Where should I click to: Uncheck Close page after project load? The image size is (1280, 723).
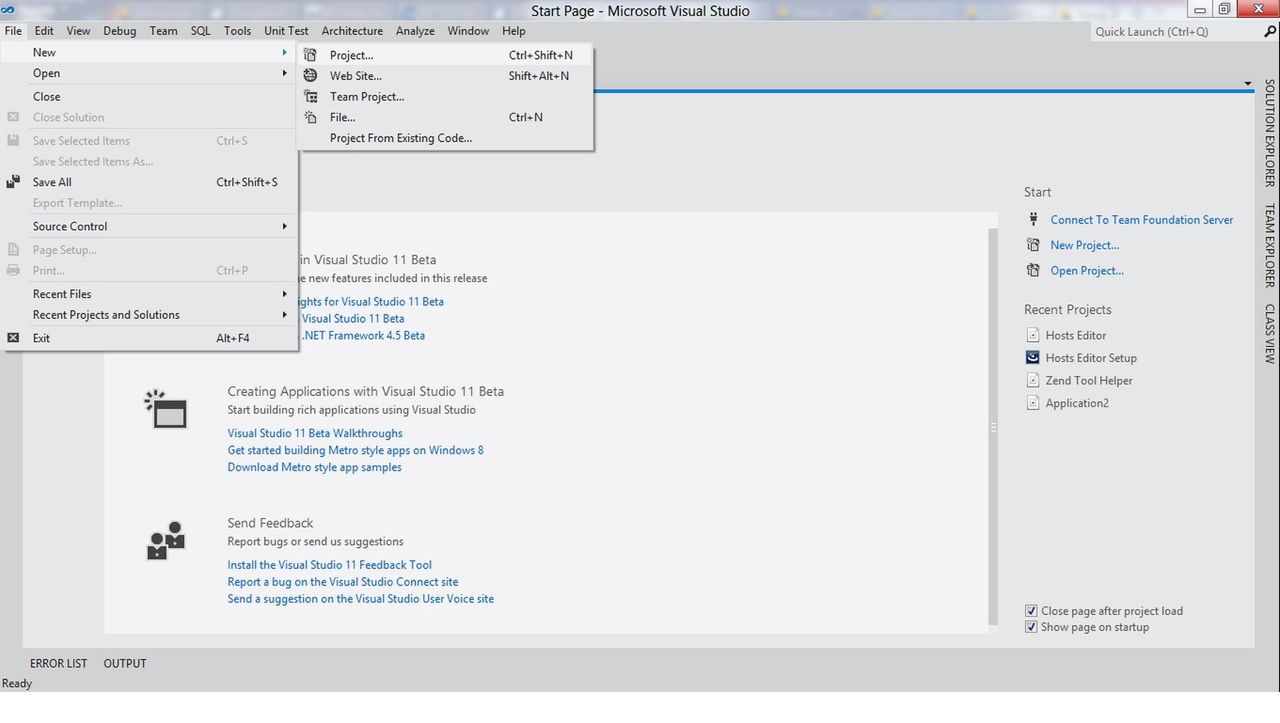pos(1031,611)
